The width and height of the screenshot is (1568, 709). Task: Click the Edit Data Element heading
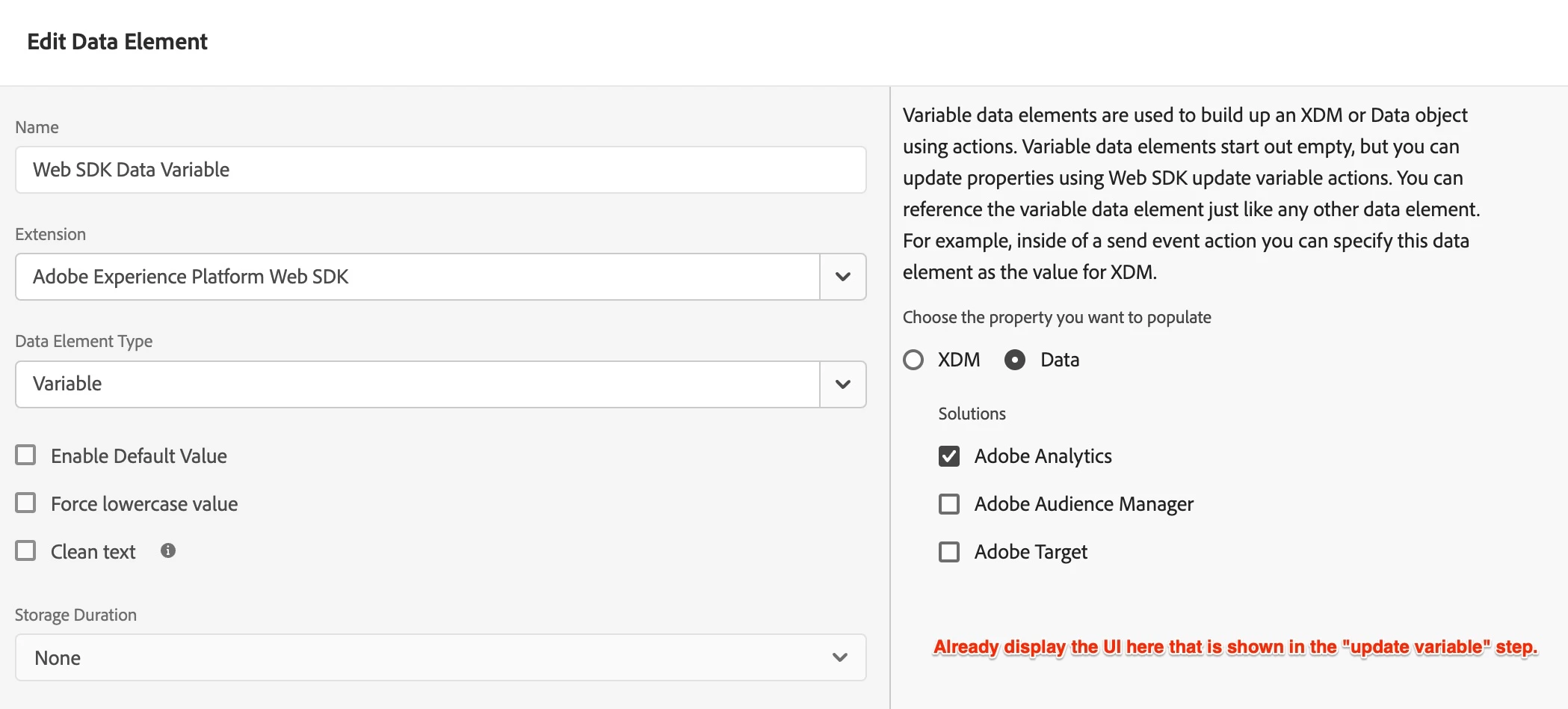point(117,42)
